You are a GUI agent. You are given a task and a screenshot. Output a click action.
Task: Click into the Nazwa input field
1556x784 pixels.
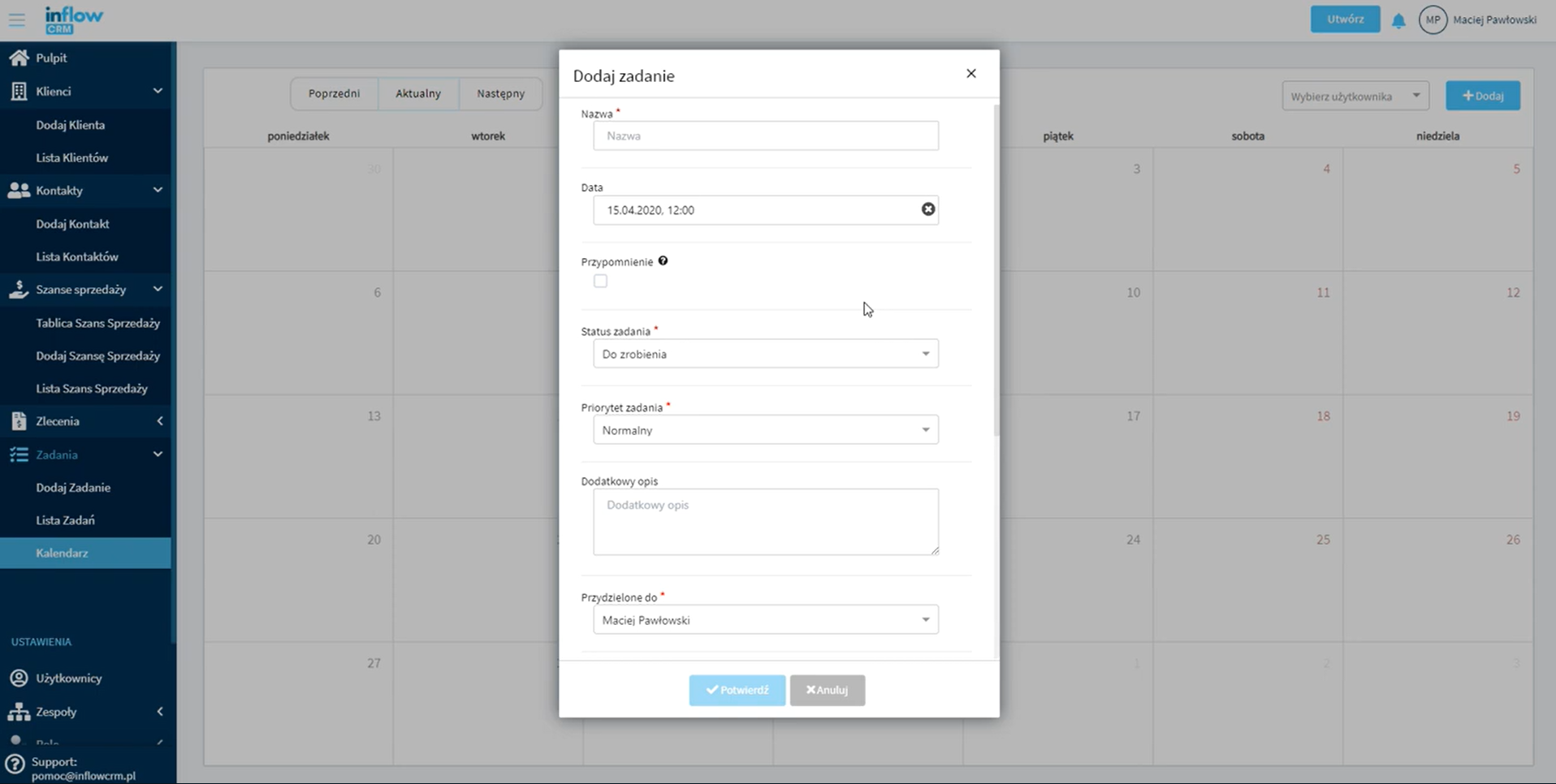pos(765,136)
